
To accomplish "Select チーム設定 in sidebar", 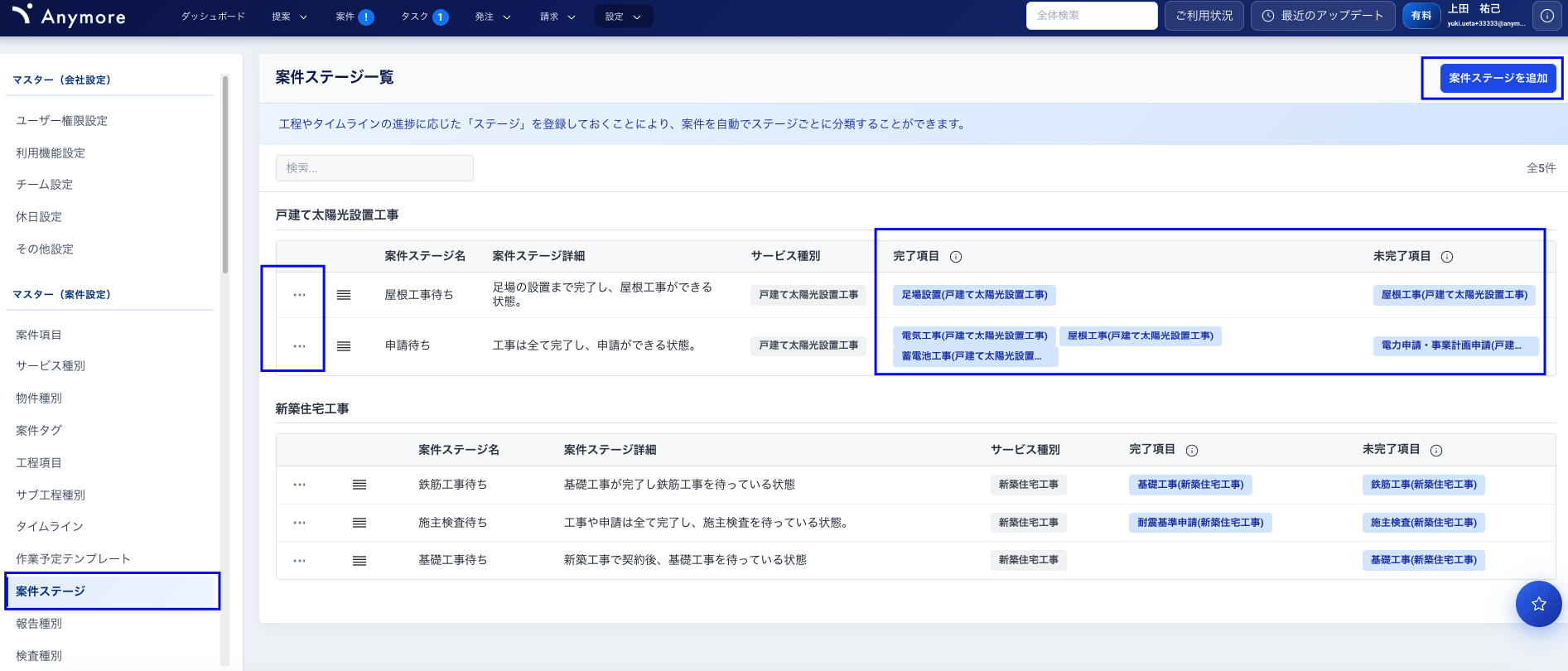I will coord(45,185).
